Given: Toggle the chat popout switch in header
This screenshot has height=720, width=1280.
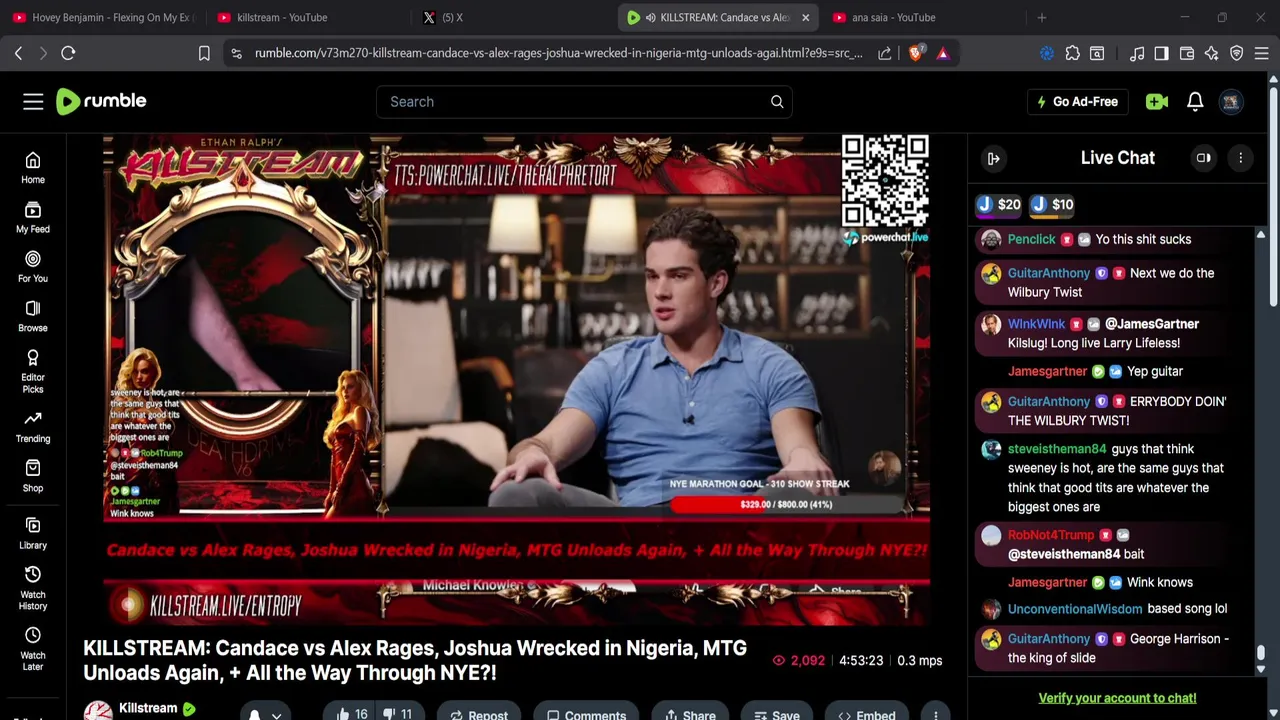Looking at the screenshot, I should pyautogui.click(x=1204, y=158).
